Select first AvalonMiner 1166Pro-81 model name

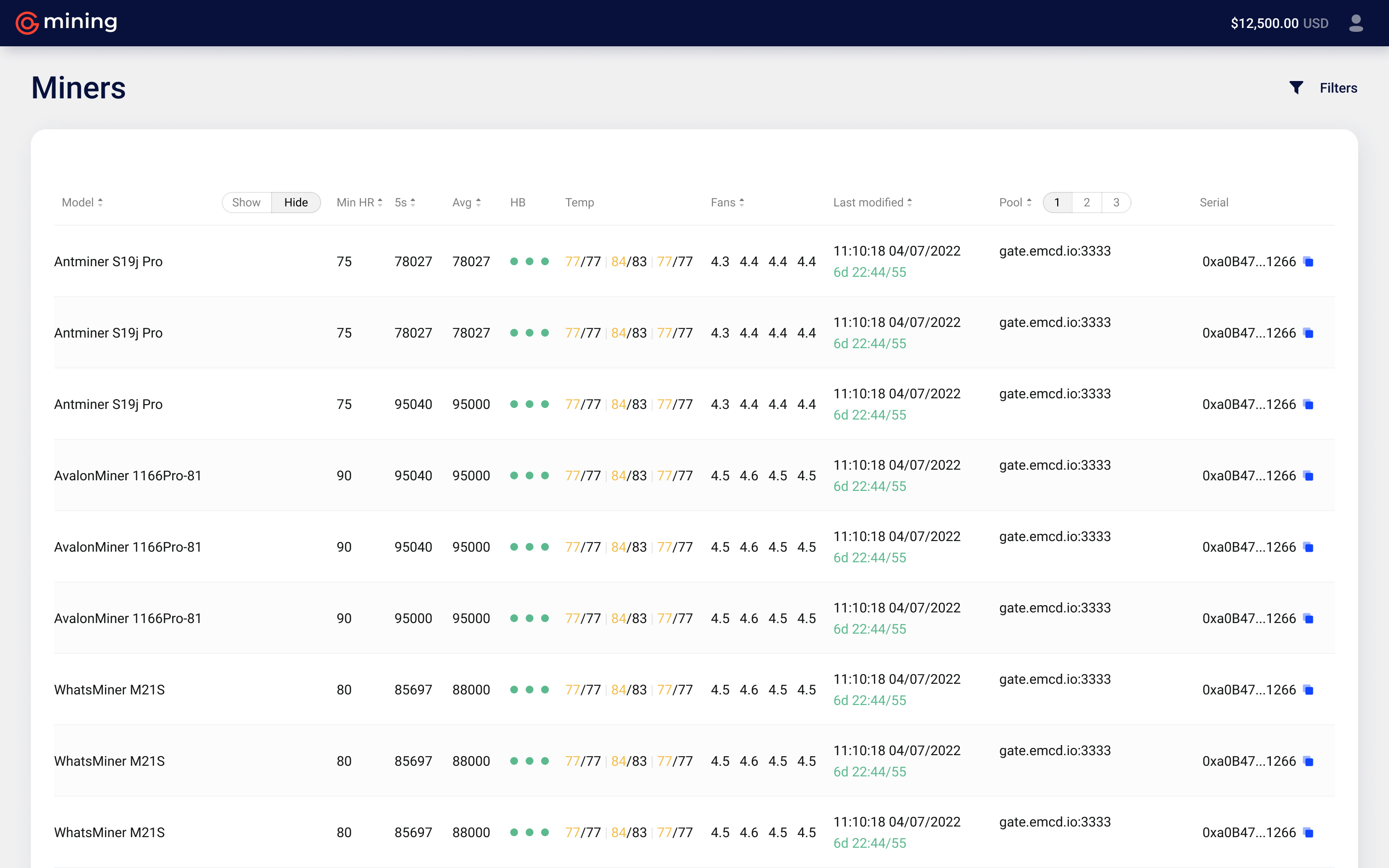128,476
